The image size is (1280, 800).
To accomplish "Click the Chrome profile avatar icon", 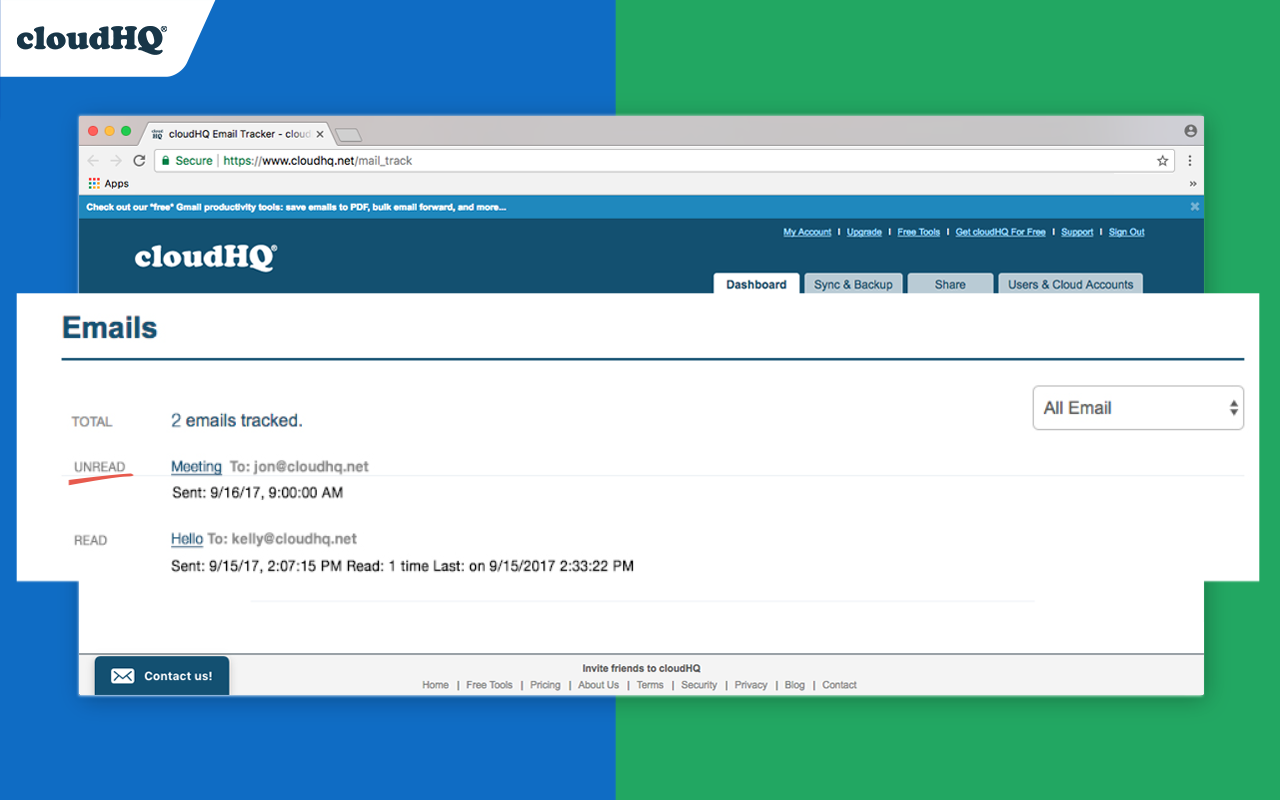I will click(1190, 131).
